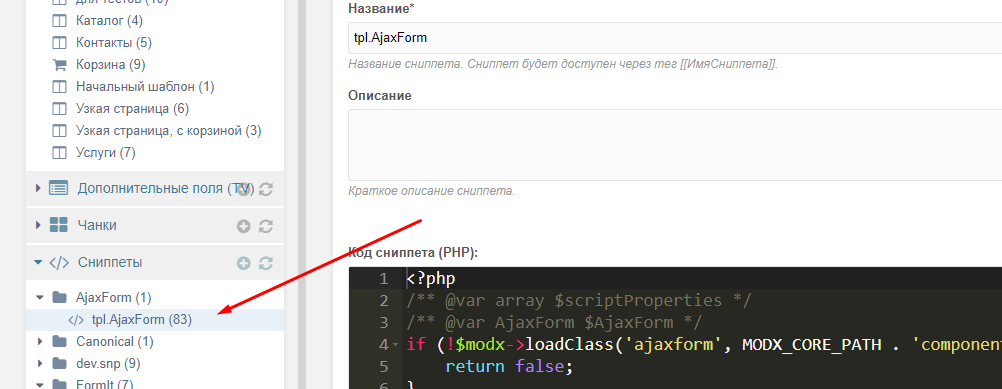Screen dimensions: 1002x389
Task: Click the add icon in Сниппеты section
Action: [x=243, y=263]
